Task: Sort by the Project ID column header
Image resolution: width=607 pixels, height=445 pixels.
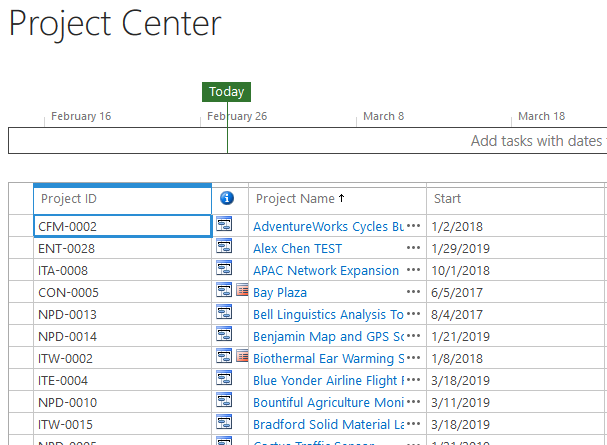Action: [x=122, y=199]
